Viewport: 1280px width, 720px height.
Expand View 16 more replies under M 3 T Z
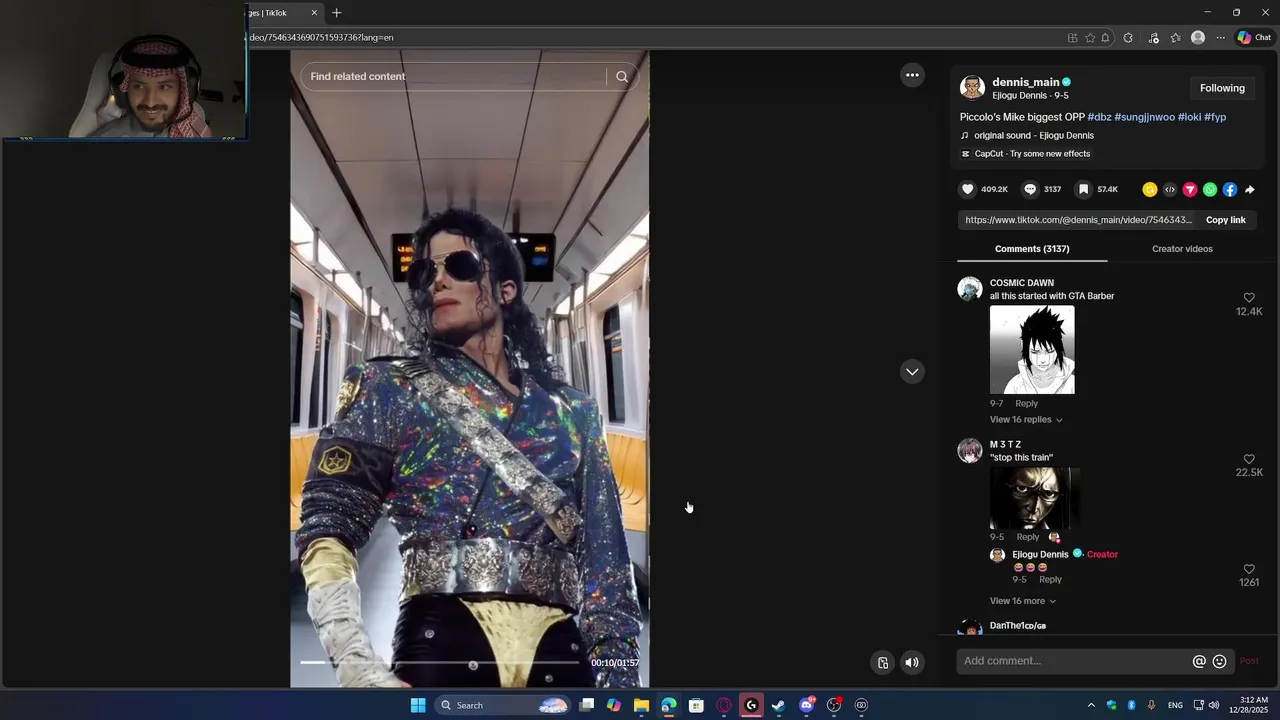click(1023, 601)
